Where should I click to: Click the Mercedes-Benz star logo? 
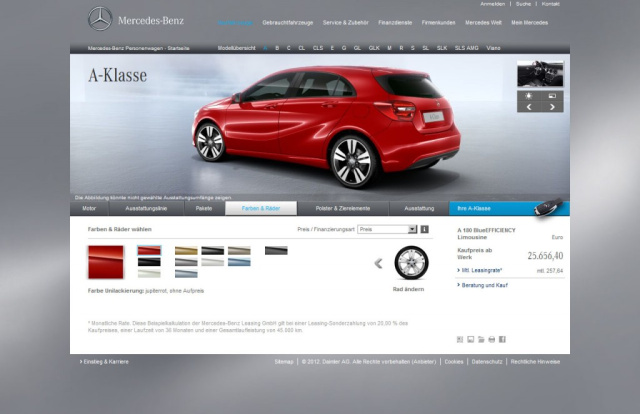100,19
